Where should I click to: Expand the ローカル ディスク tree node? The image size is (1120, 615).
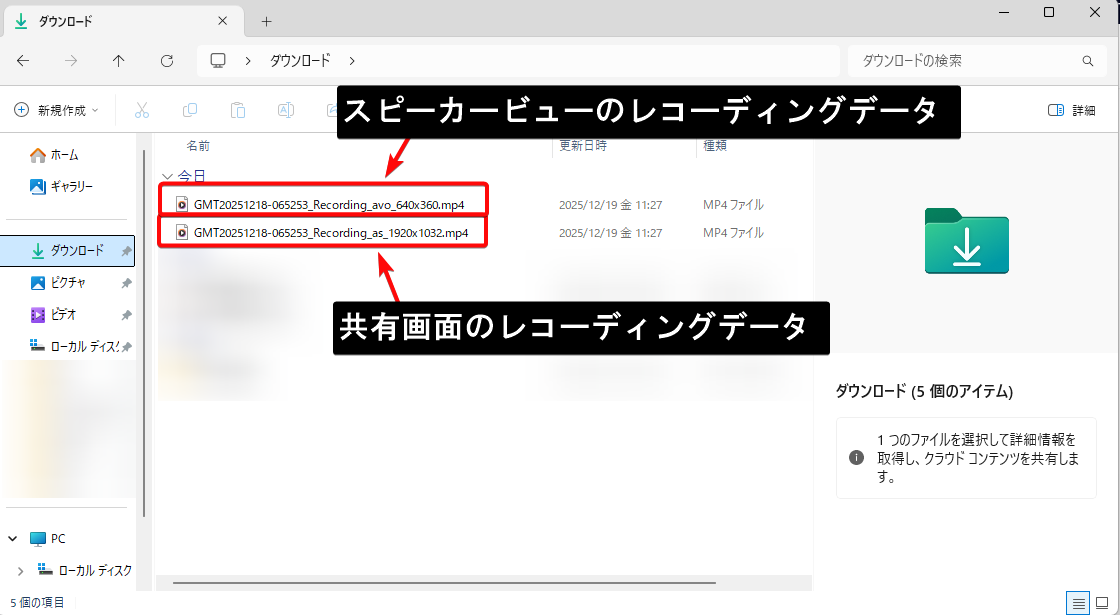click(x=21, y=570)
